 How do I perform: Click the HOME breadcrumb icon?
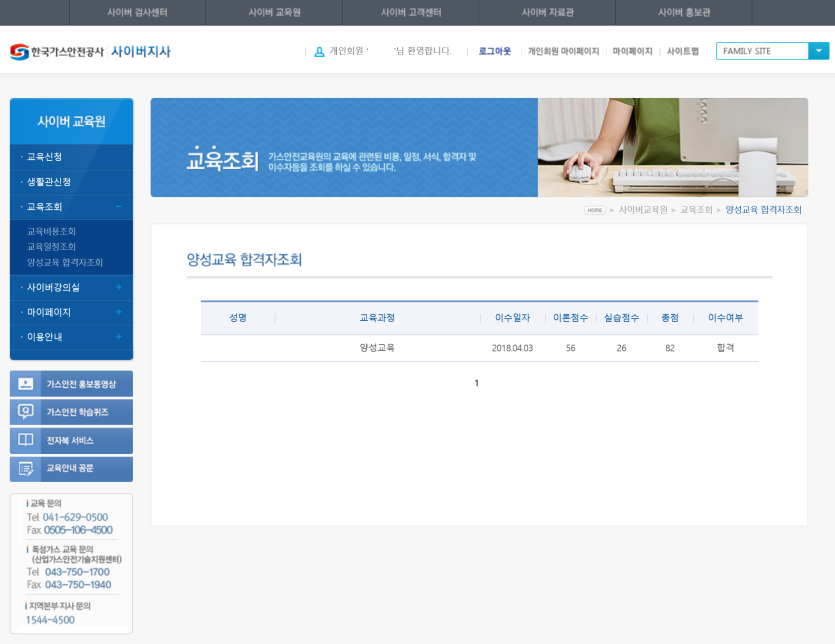coord(595,210)
